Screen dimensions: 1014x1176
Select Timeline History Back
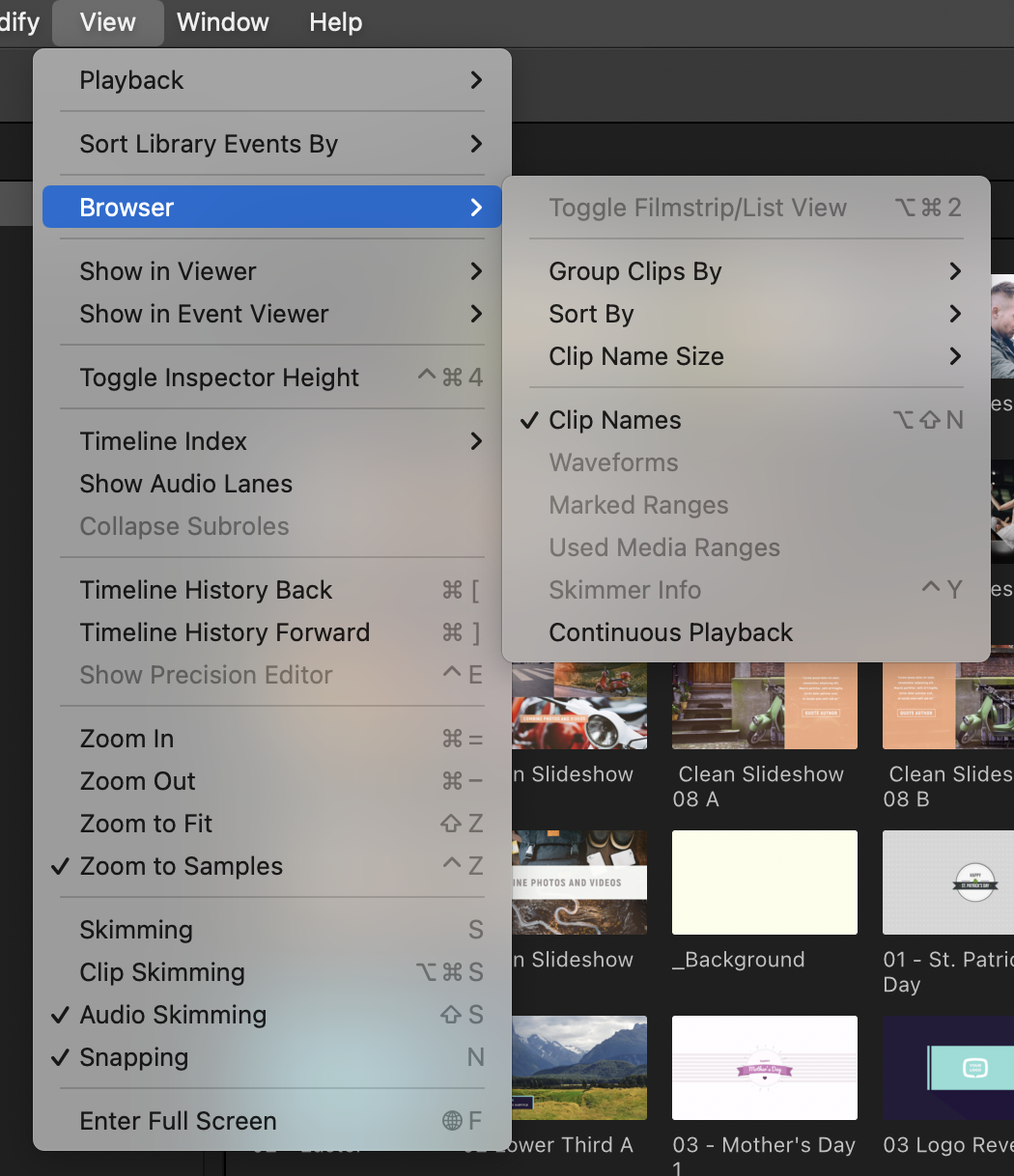tap(206, 590)
